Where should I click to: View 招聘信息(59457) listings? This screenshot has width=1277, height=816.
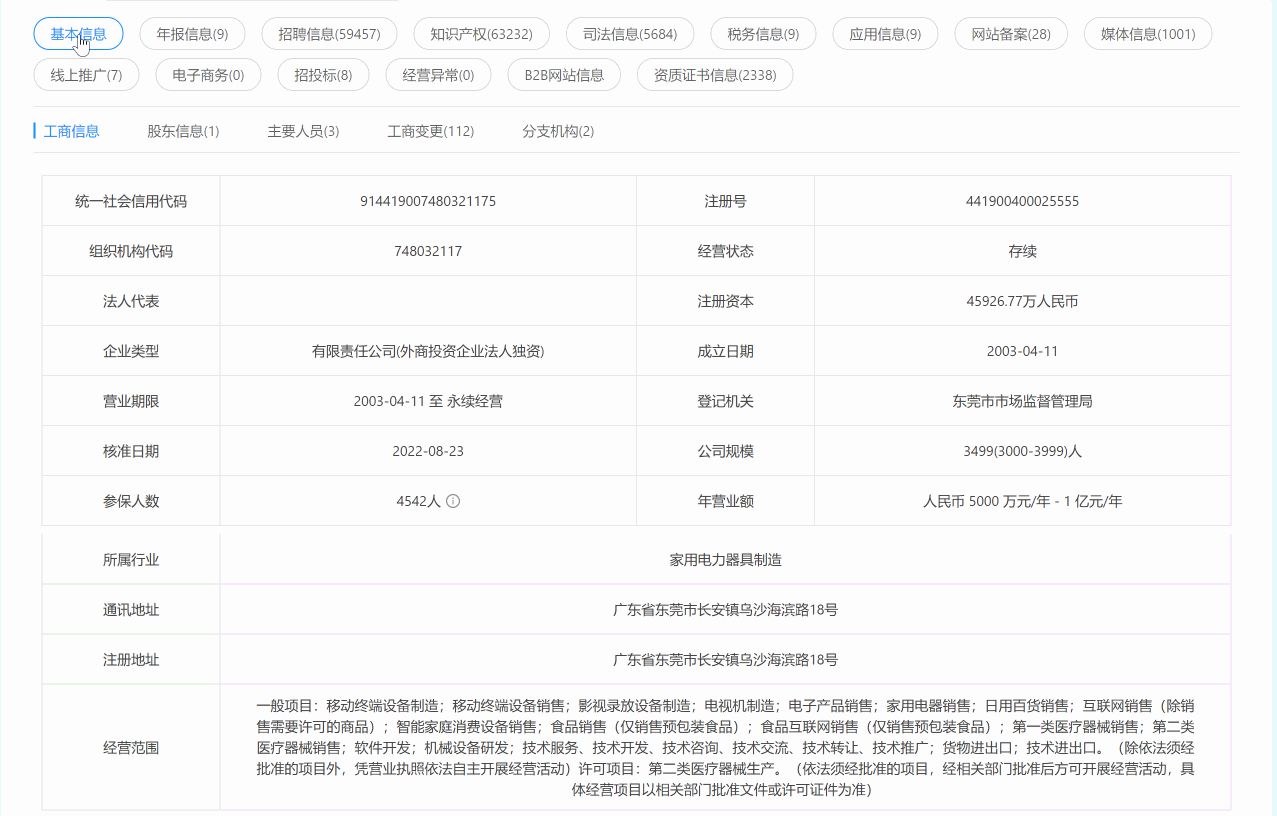328,33
